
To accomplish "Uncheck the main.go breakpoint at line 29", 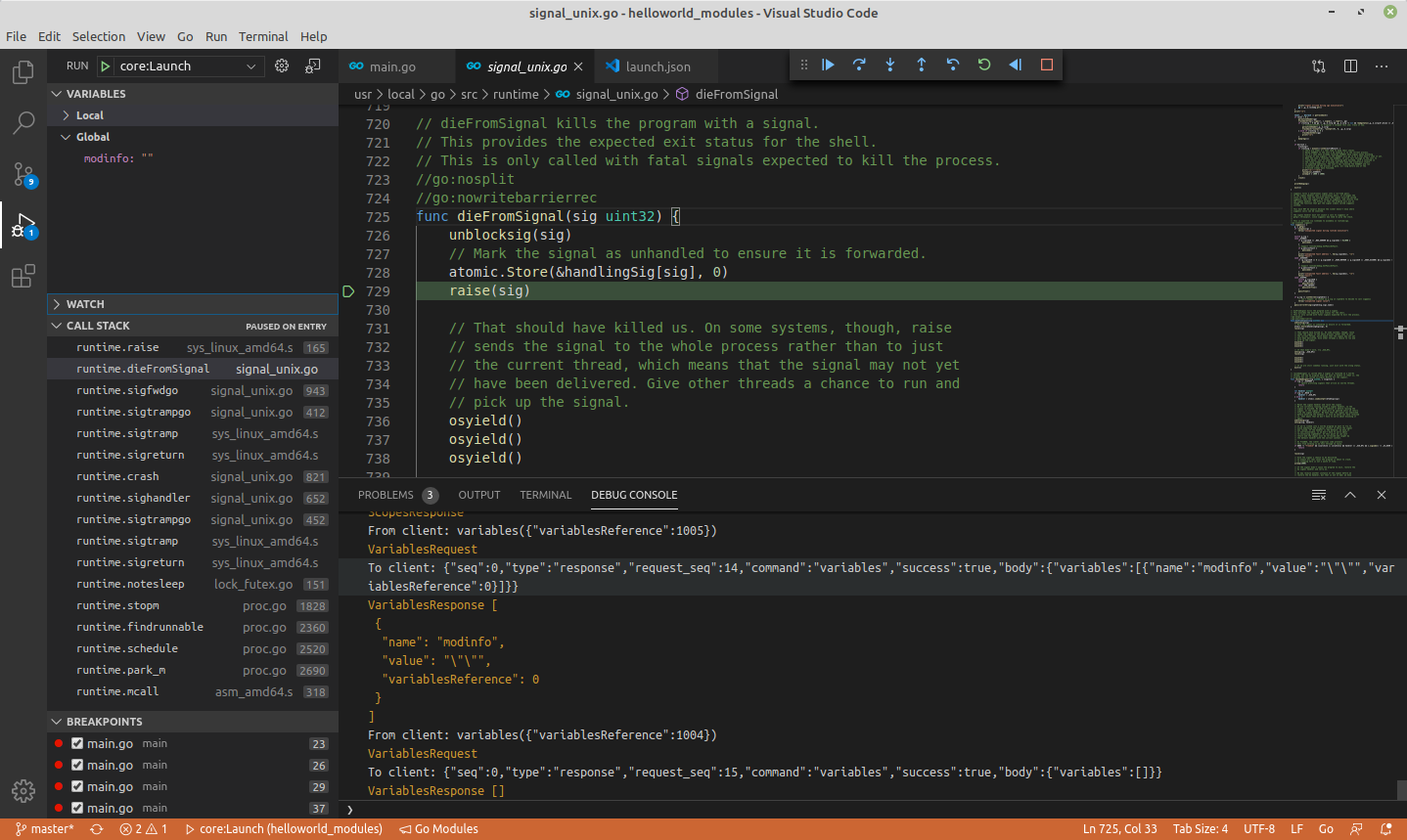I will point(77,787).
